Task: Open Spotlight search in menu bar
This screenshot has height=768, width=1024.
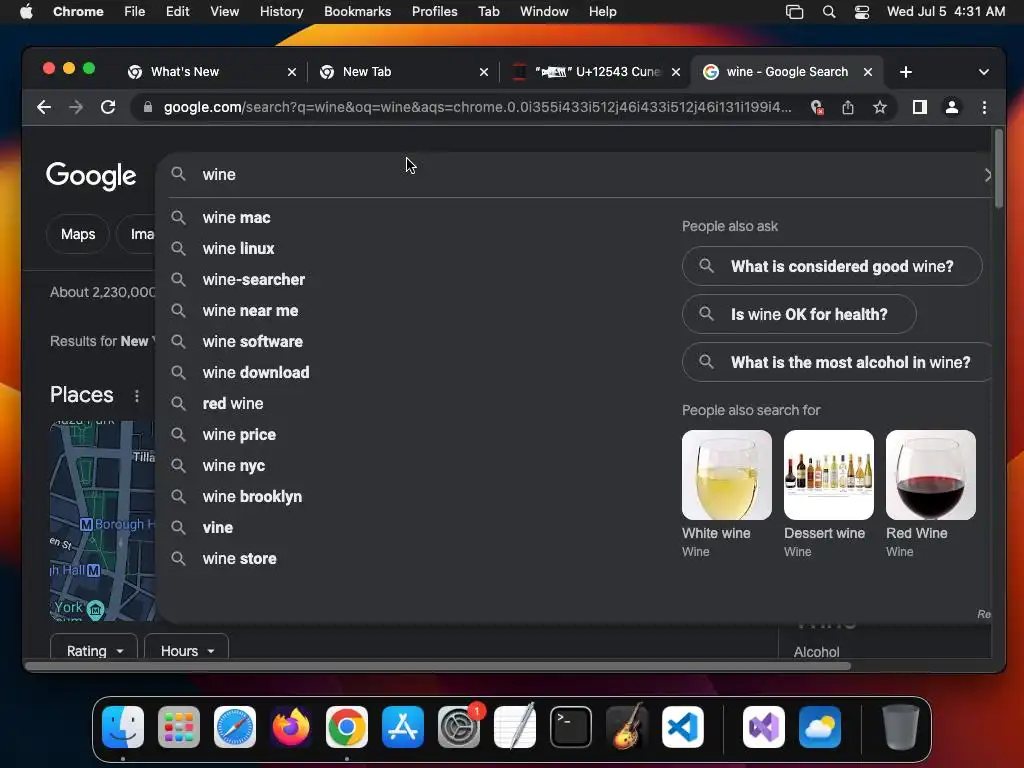Action: click(829, 12)
